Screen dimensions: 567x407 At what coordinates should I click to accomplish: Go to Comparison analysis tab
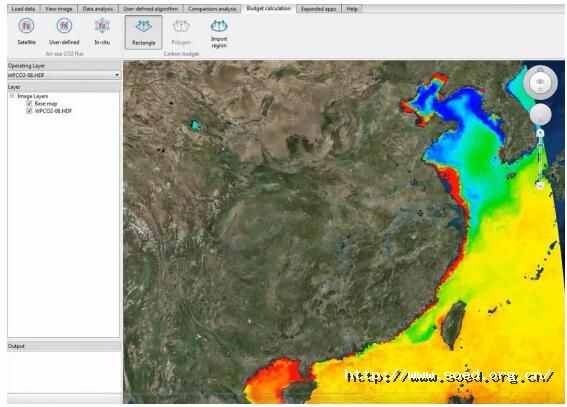[x=212, y=9]
